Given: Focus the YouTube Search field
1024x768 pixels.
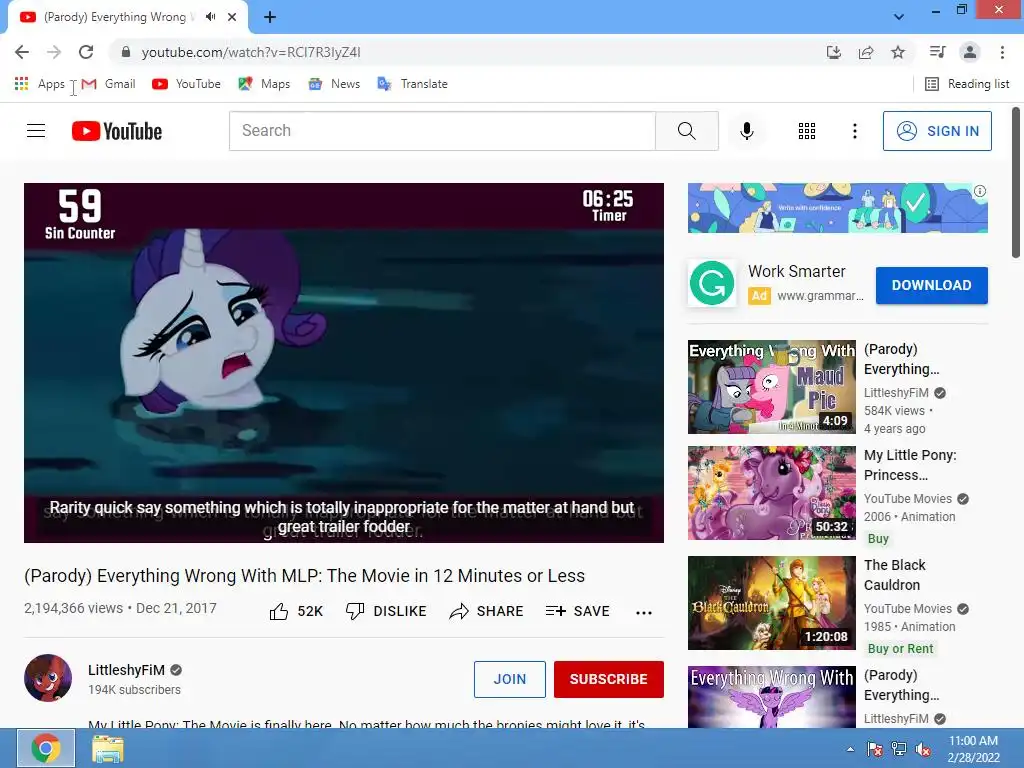Looking at the screenshot, I should pyautogui.click(x=442, y=131).
